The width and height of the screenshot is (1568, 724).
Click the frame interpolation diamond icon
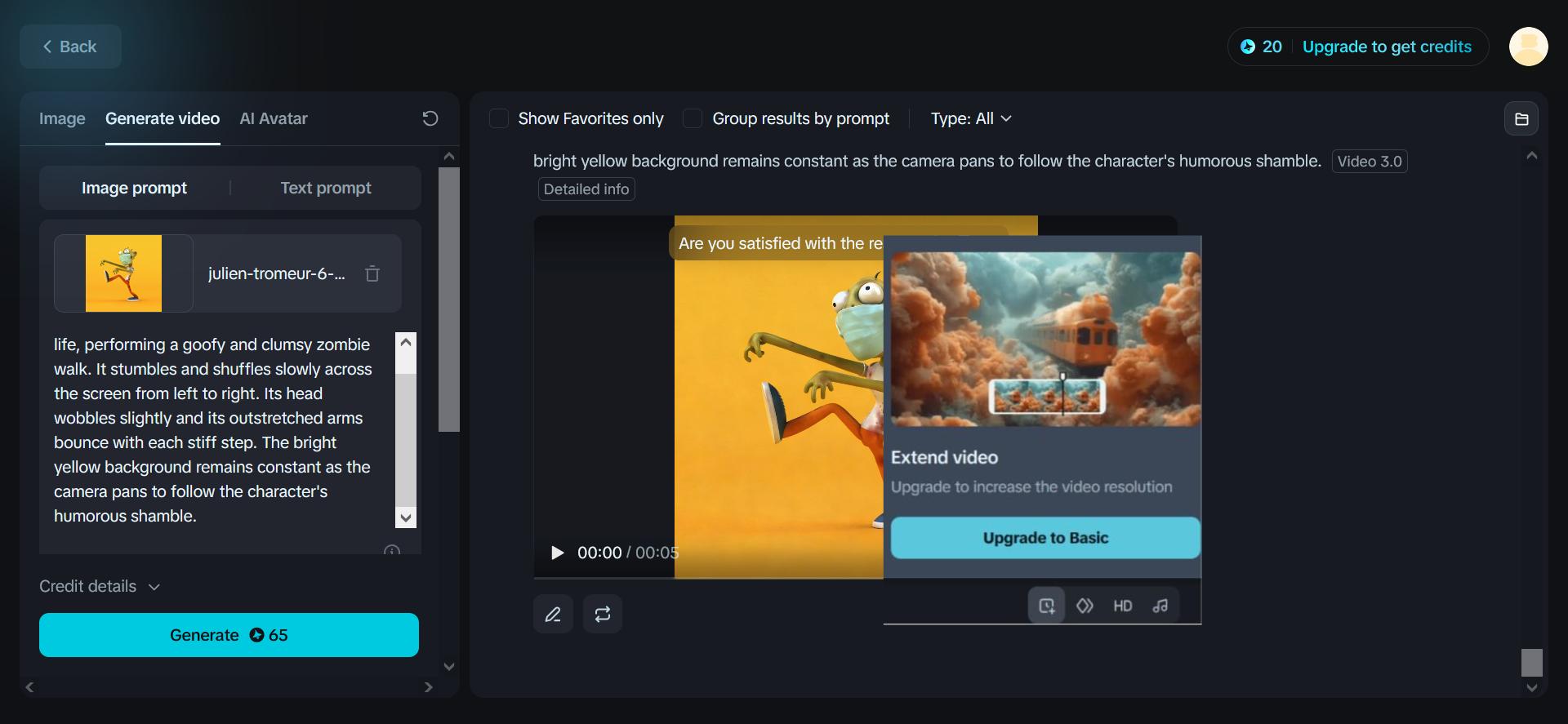click(x=1085, y=606)
